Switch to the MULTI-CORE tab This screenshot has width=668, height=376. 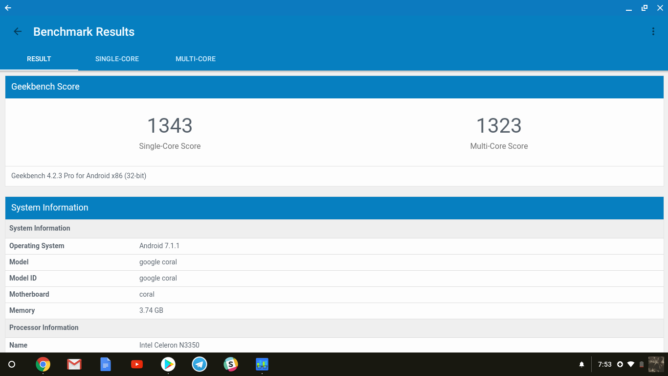coord(196,59)
